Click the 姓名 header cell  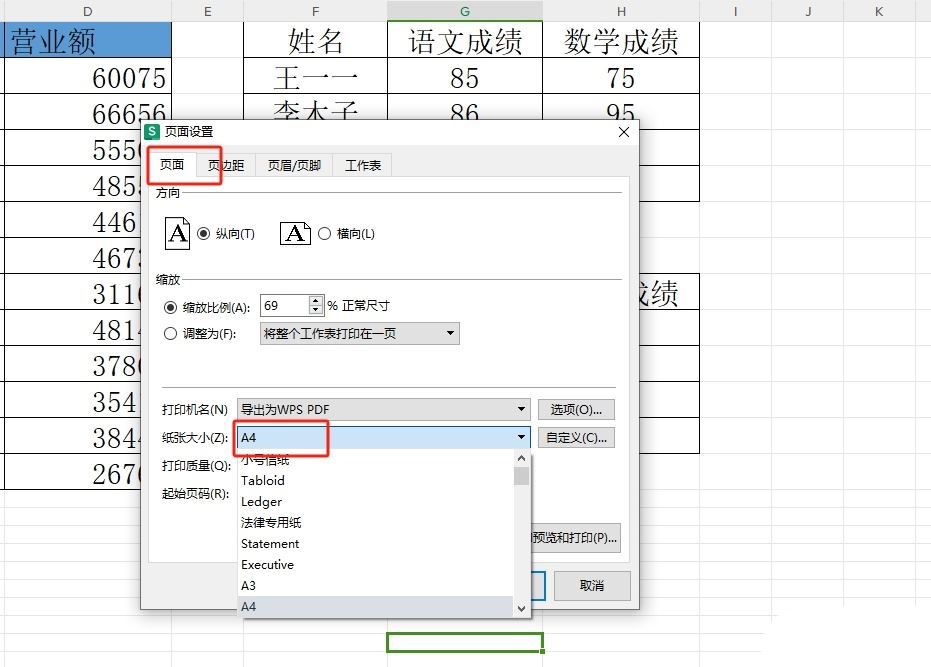[315, 40]
